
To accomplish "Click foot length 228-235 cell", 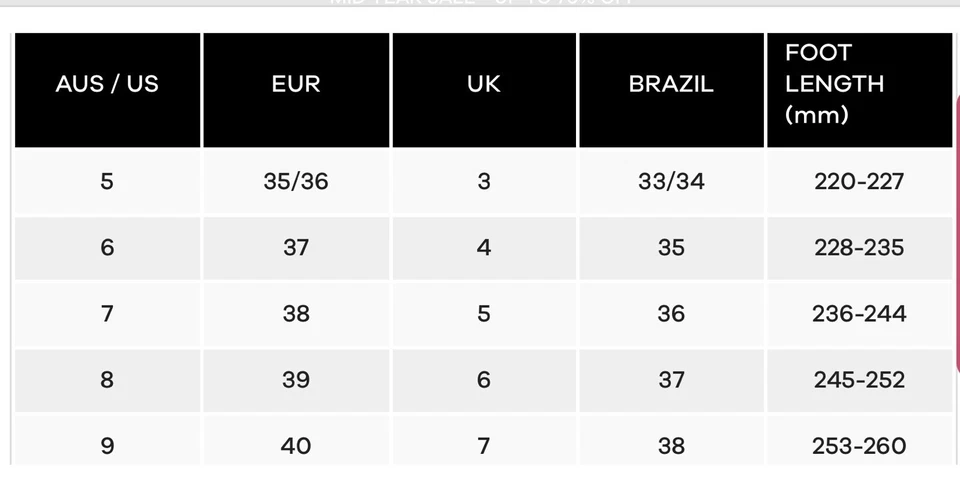I will click(859, 247).
